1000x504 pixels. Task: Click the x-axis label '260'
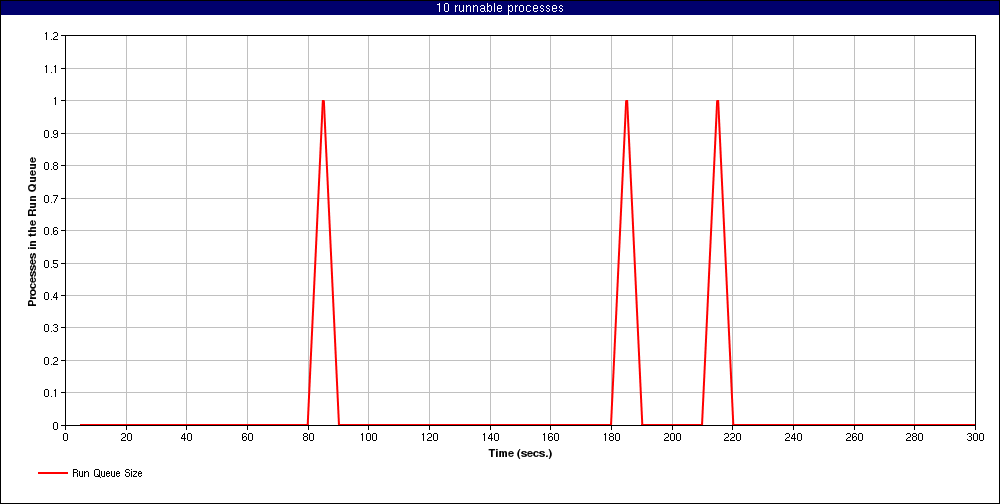click(854, 437)
